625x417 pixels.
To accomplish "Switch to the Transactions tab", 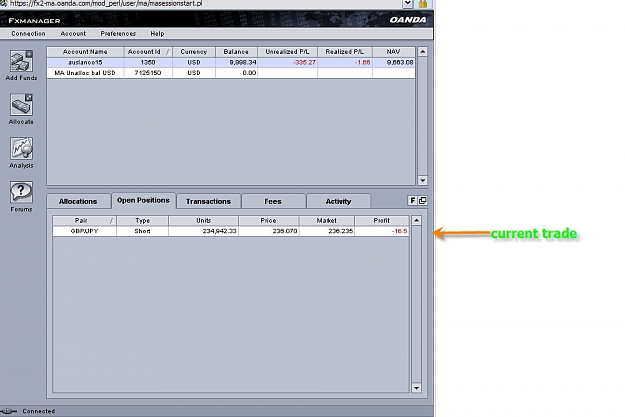I will (208, 201).
